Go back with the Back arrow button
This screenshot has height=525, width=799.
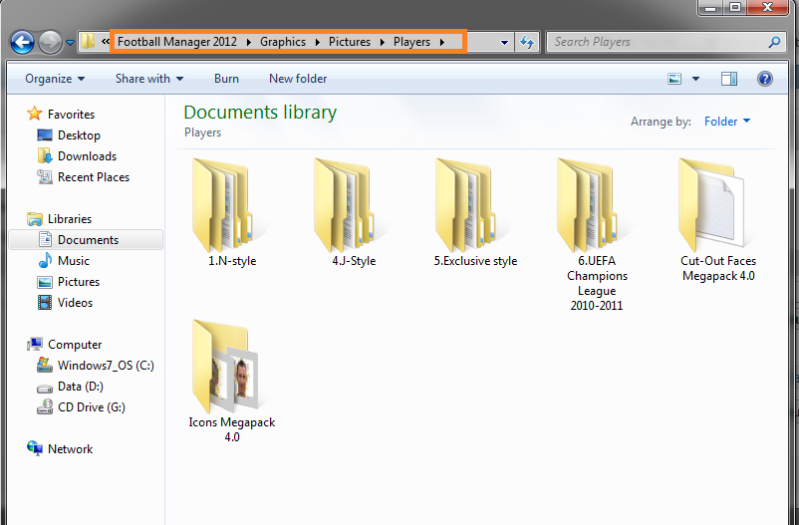22,42
